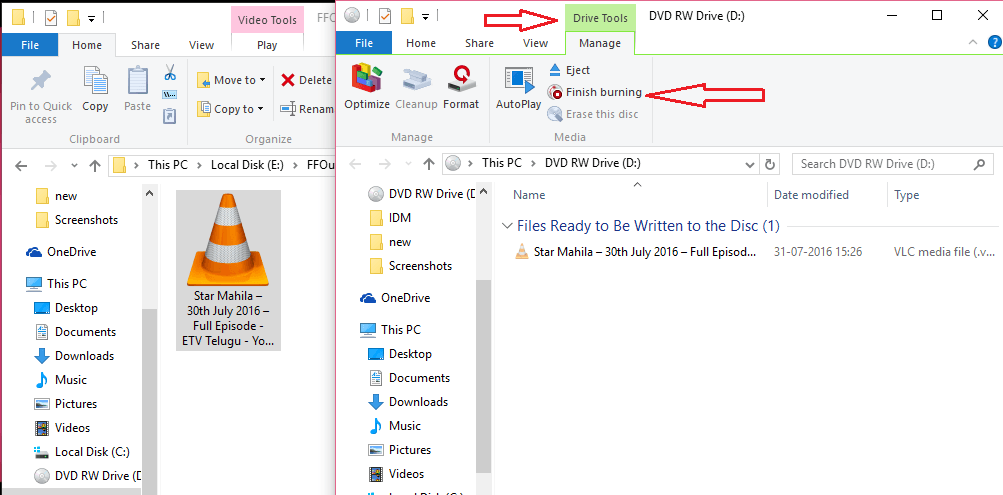
Task: Click Refresh button beside DVD address bar
Action: pos(770,164)
